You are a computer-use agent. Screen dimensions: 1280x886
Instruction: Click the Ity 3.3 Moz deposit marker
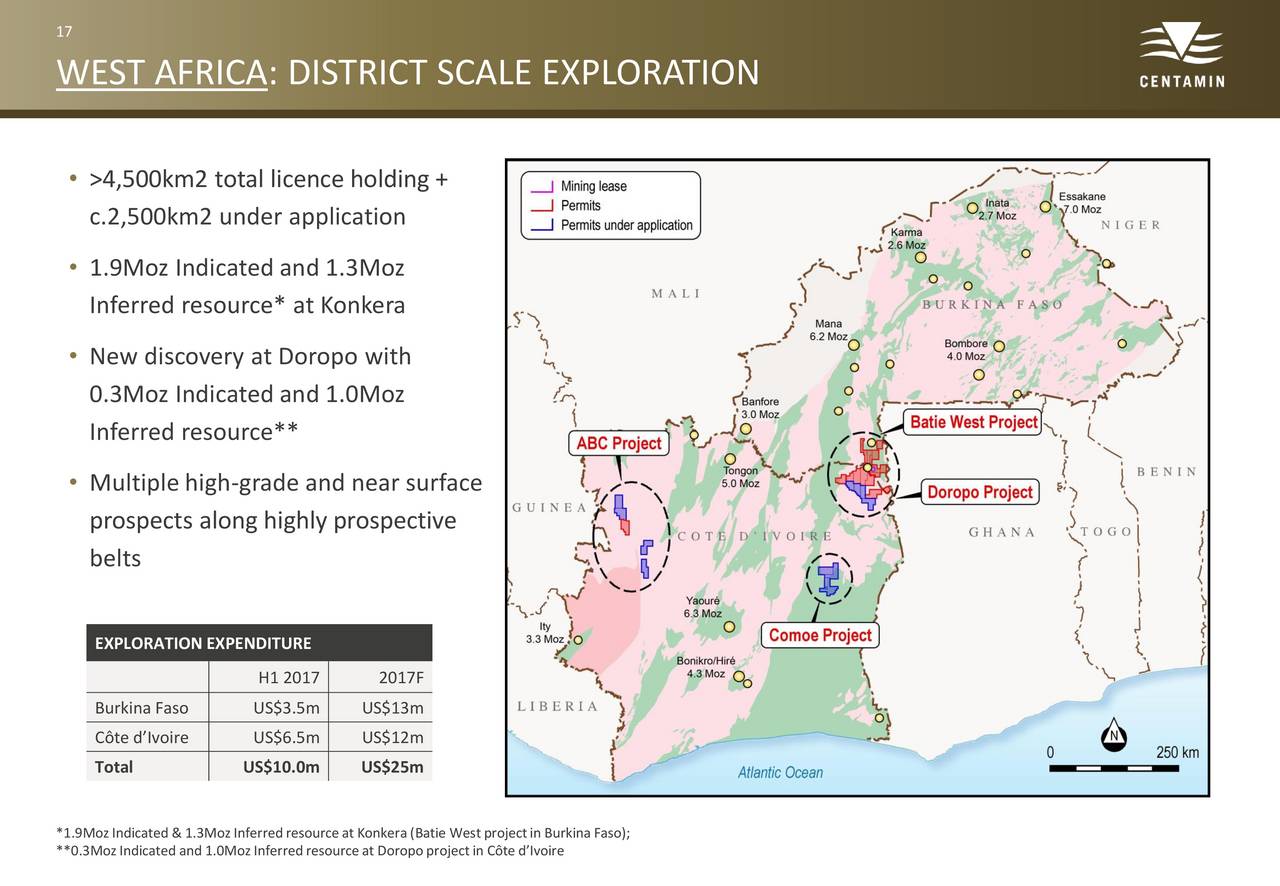578,639
